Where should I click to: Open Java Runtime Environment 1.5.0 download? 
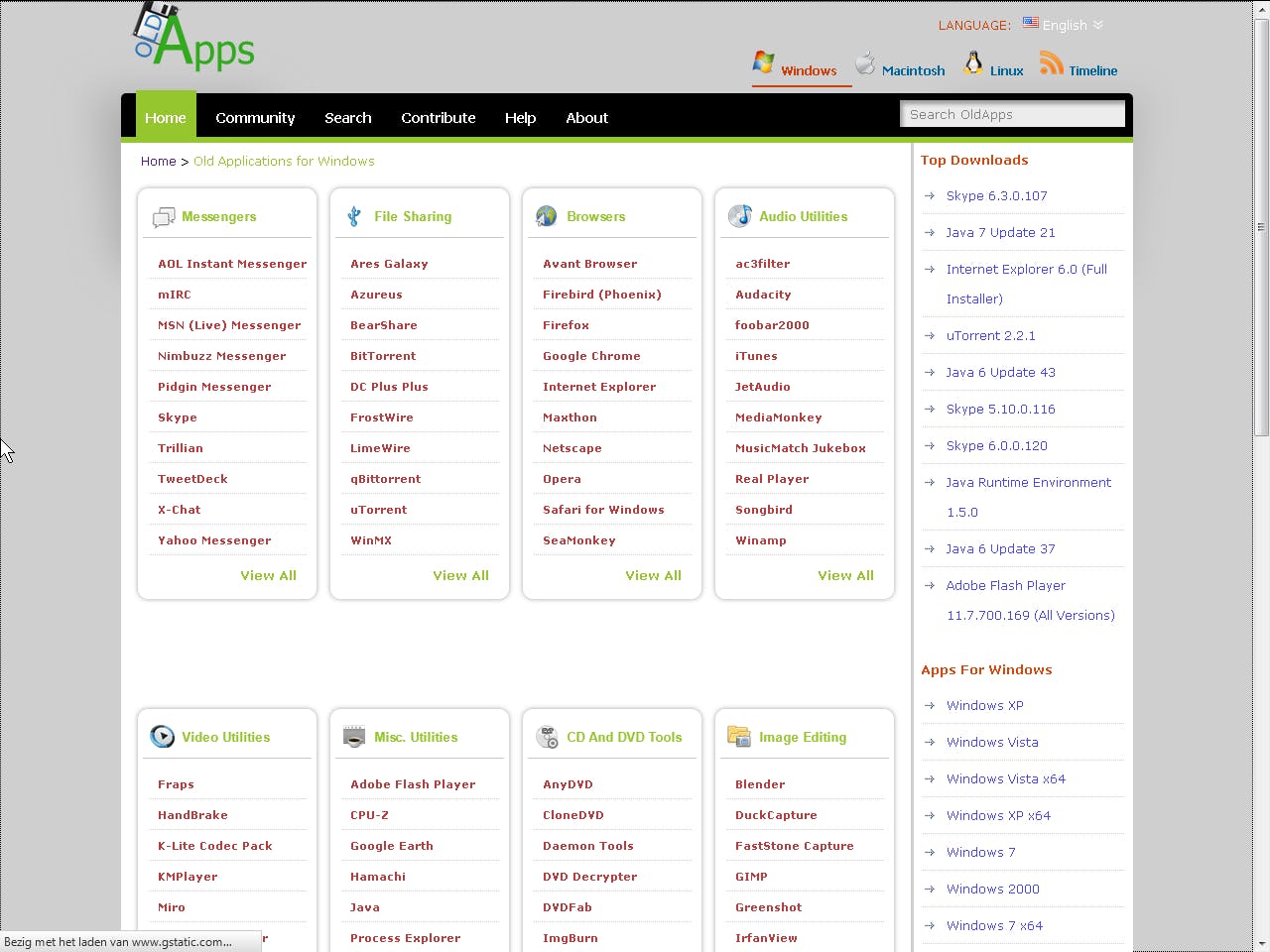click(x=1029, y=497)
